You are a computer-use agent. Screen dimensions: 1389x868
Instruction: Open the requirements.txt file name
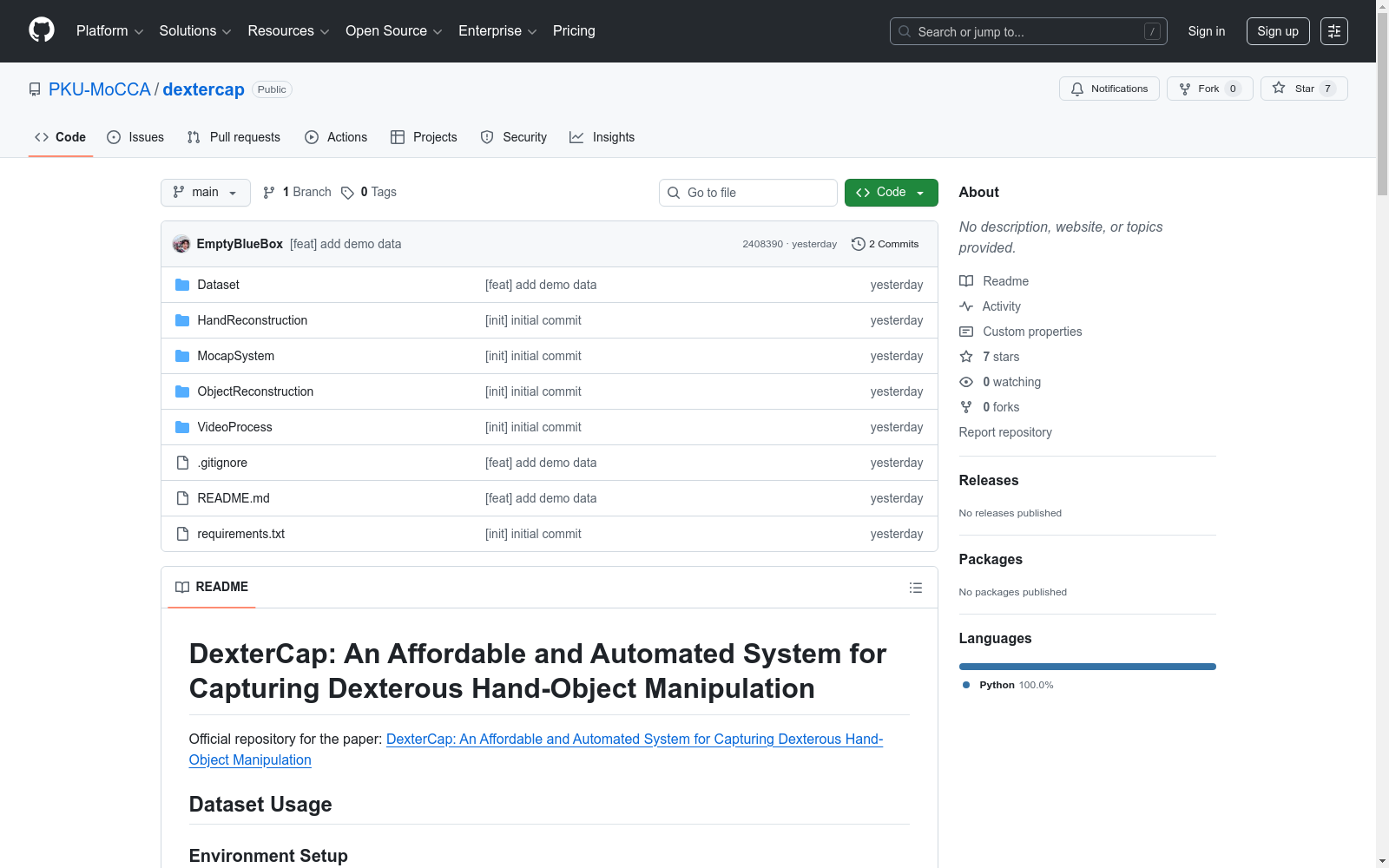coord(241,534)
